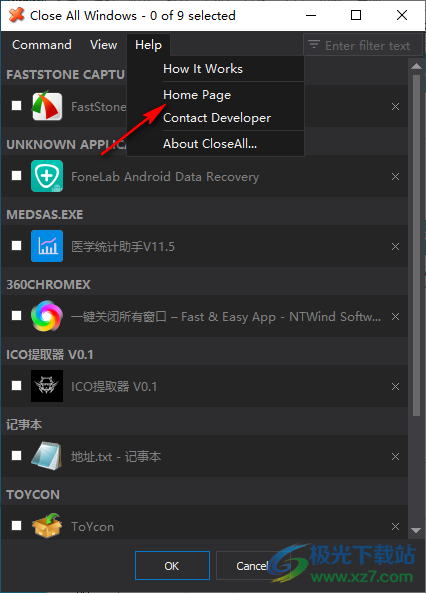Enable the ToYcon checkbox
The width and height of the screenshot is (426, 593).
pyautogui.click(x=16, y=525)
